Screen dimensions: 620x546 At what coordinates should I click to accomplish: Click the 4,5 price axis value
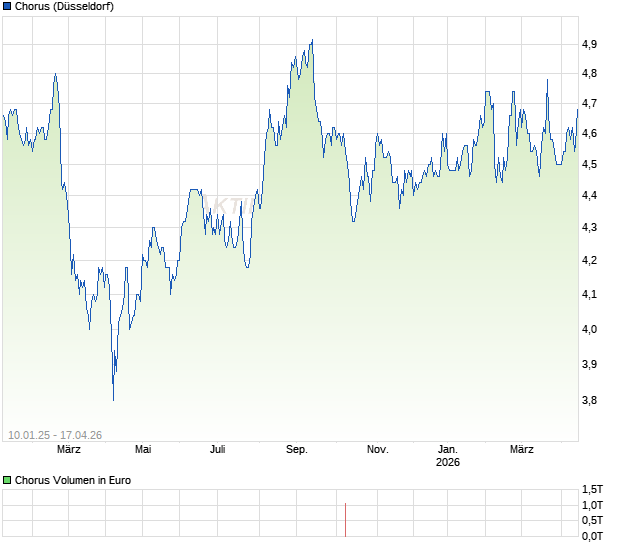589,164
